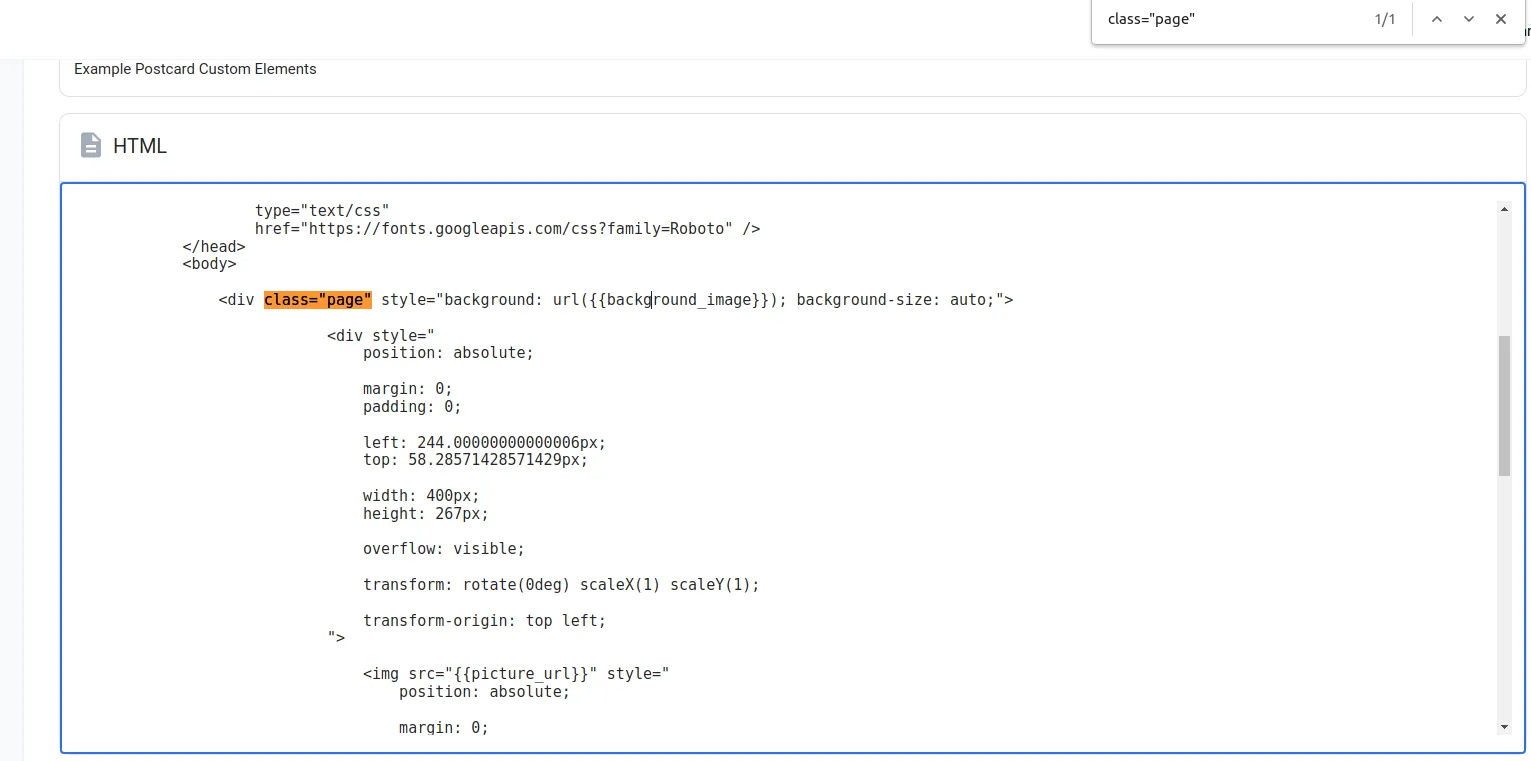The height and width of the screenshot is (761, 1531).
Task: Click the </head> closing tag in code
Action: pyautogui.click(x=213, y=246)
